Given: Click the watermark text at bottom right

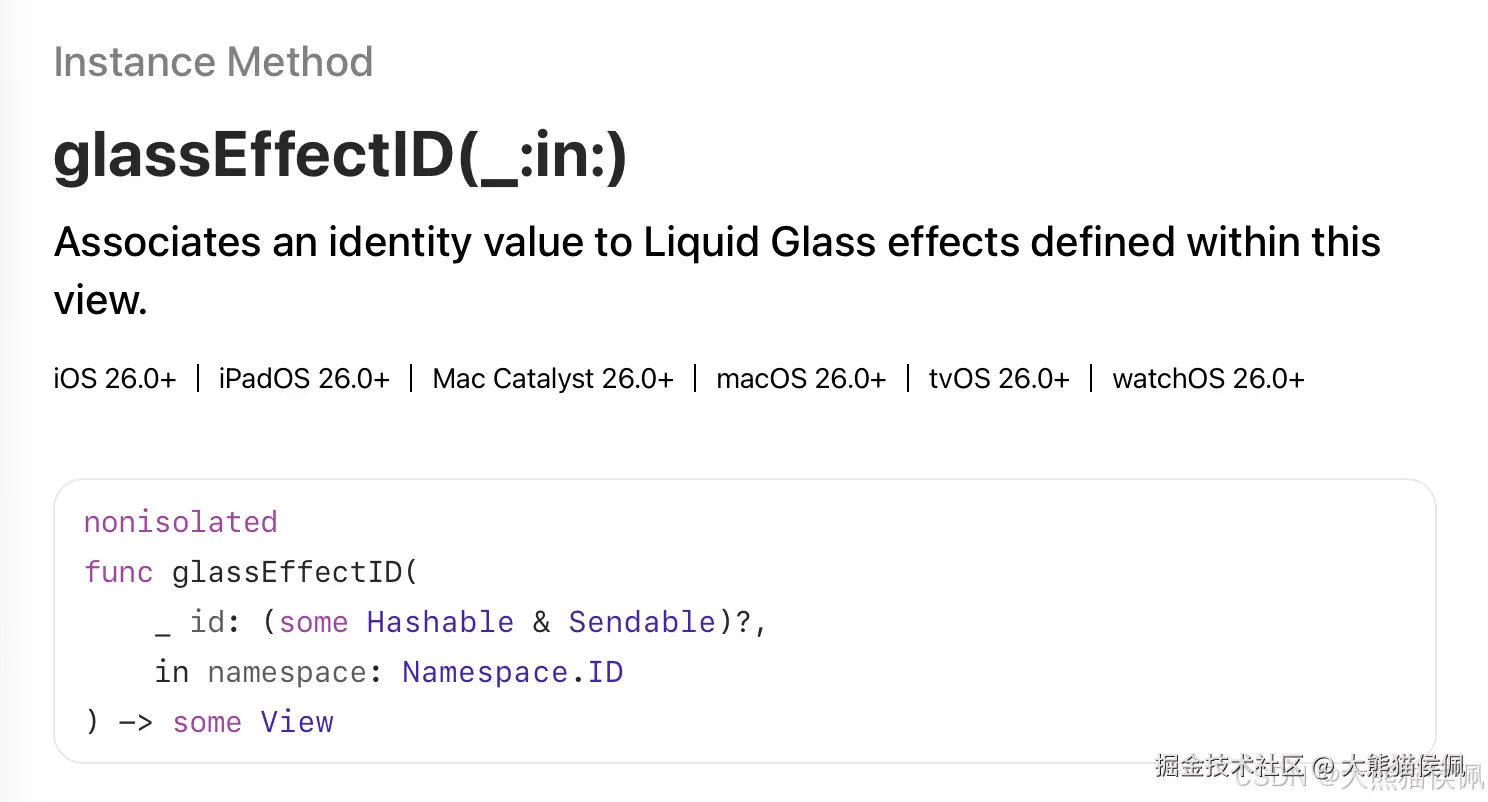Looking at the screenshot, I should coord(1310,768).
